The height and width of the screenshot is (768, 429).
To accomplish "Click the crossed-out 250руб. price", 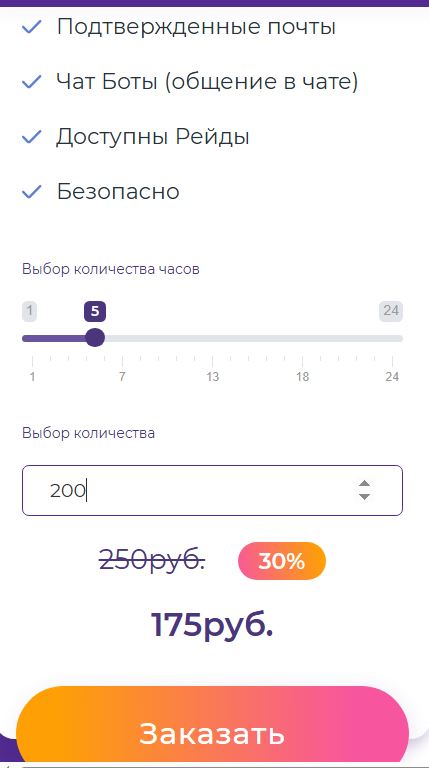I will click(152, 561).
